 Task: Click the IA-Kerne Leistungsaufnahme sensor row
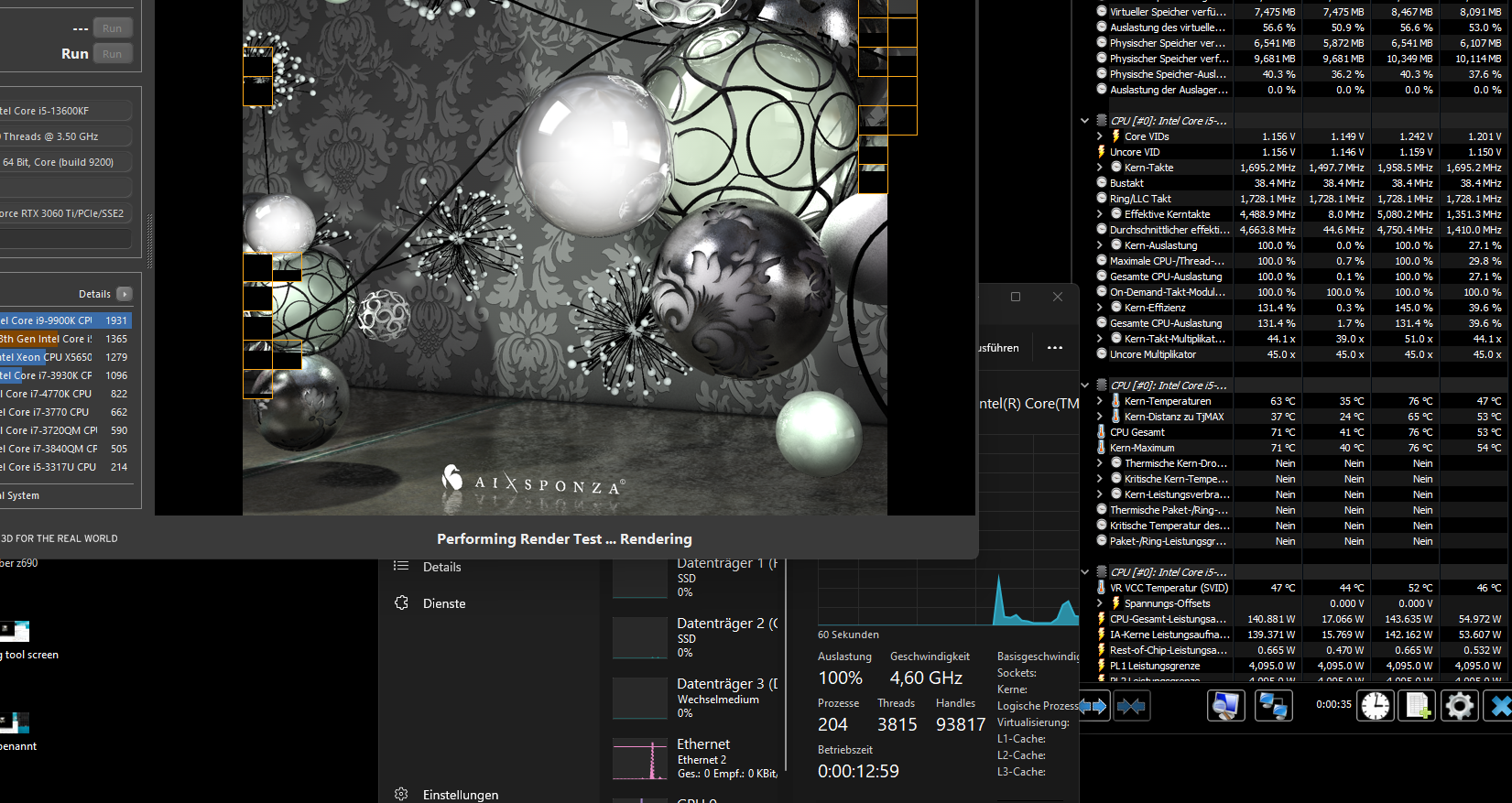pos(1300,635)
